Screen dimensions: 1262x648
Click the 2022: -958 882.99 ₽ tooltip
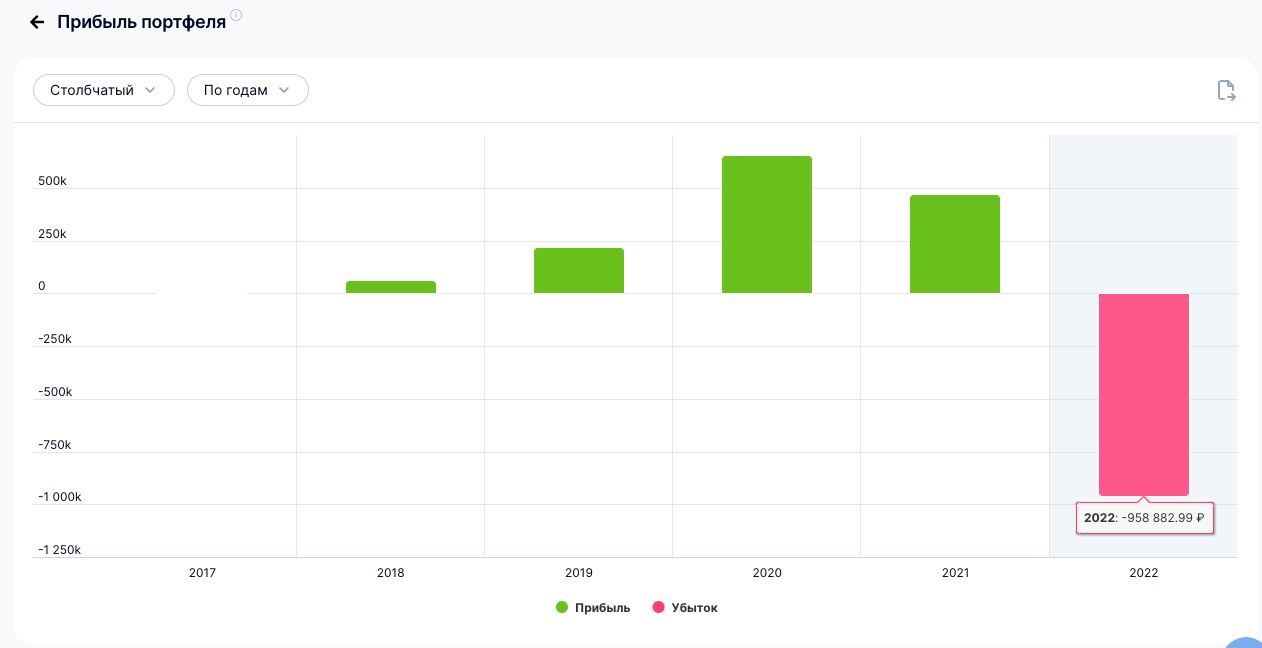click(x=1145, y=518)
